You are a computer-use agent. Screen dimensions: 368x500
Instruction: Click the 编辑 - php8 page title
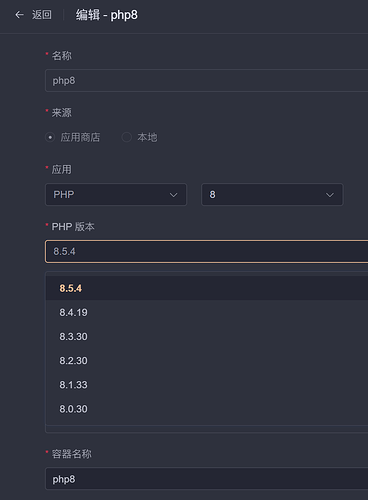(x=107, y=15)
